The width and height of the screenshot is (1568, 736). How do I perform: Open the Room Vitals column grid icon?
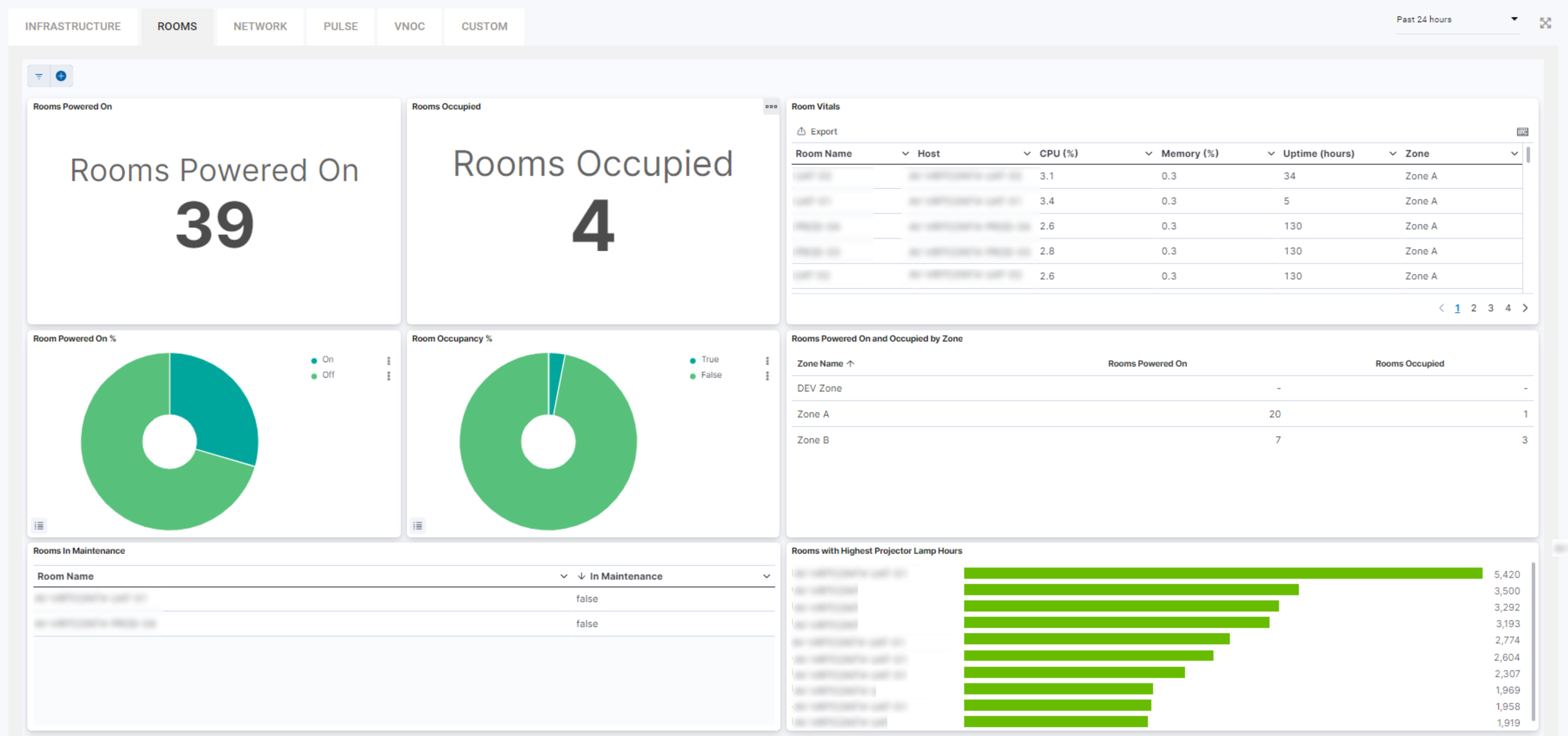[x=1522, y=132]
